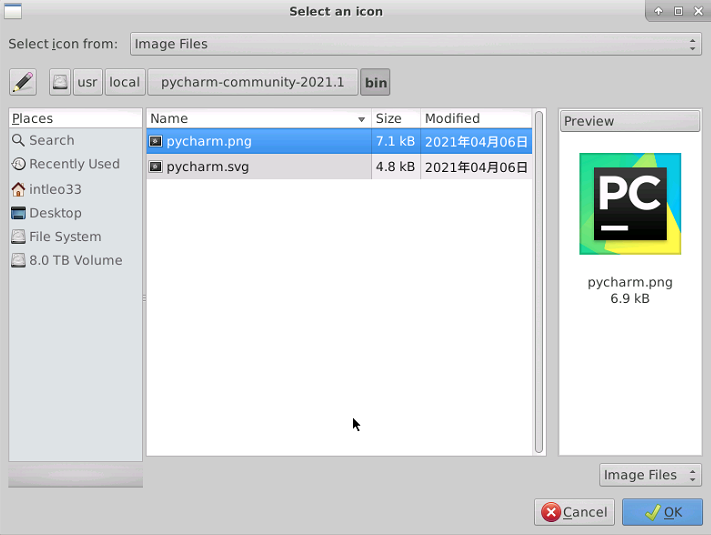Sort files by Modified column

click(476, 118)
